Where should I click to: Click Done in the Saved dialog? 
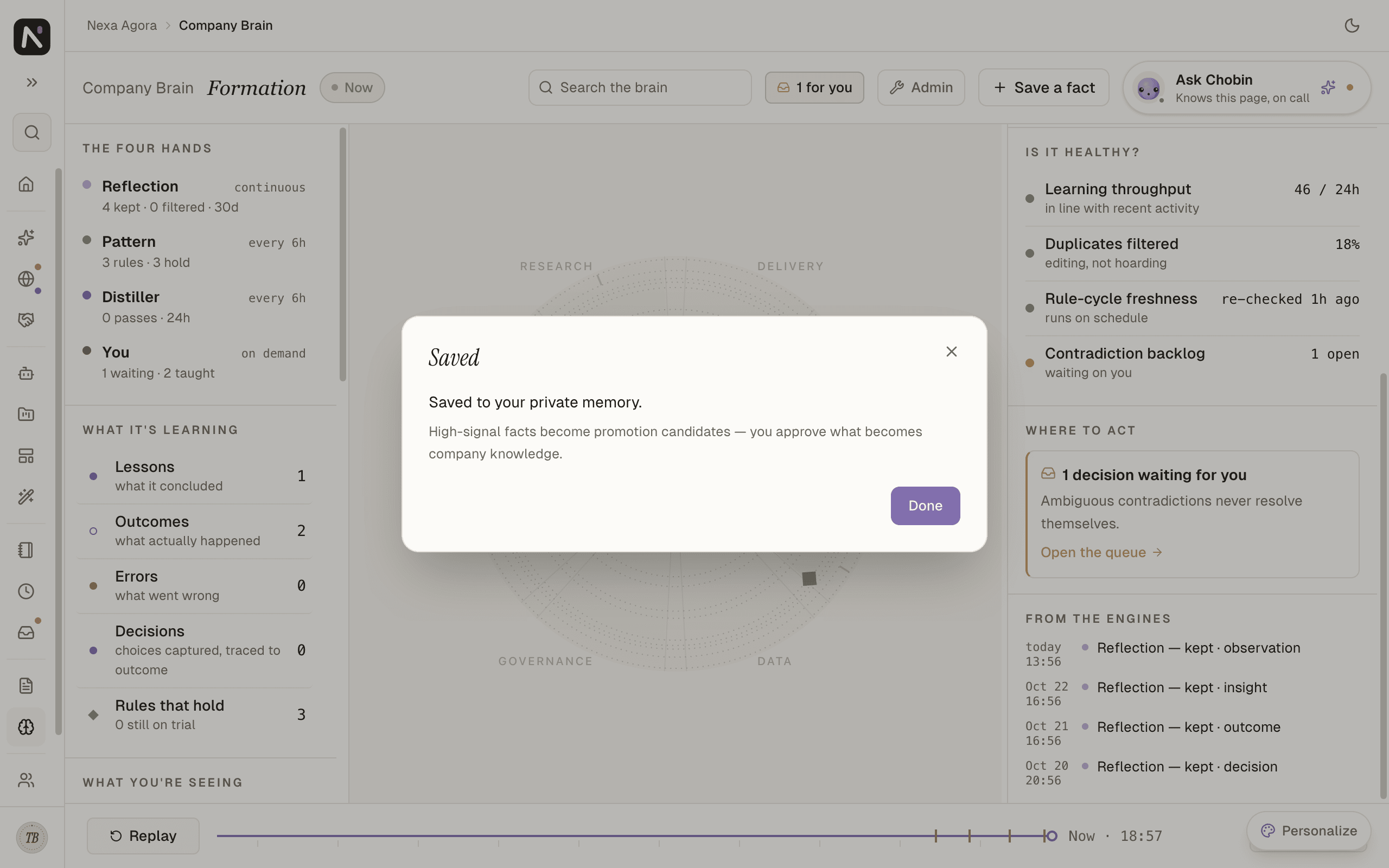pyautogui.click(x=925, y=506)
